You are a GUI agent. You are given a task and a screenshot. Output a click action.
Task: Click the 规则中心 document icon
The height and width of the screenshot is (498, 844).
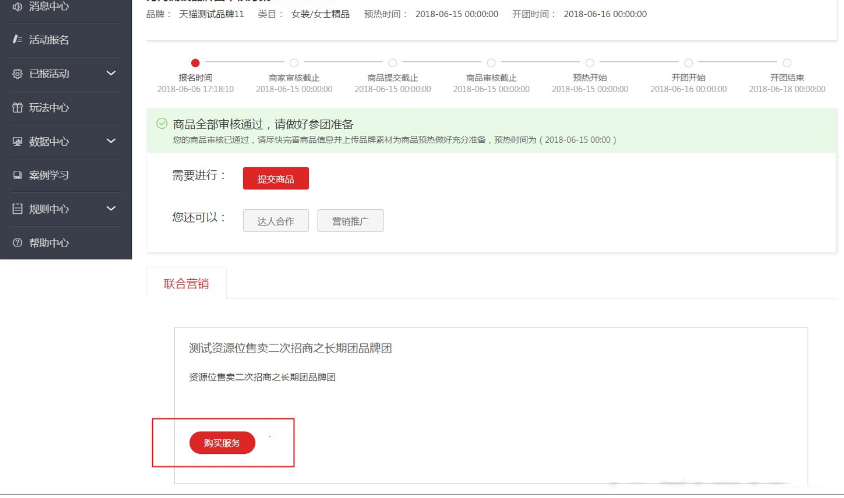[17, 209]
